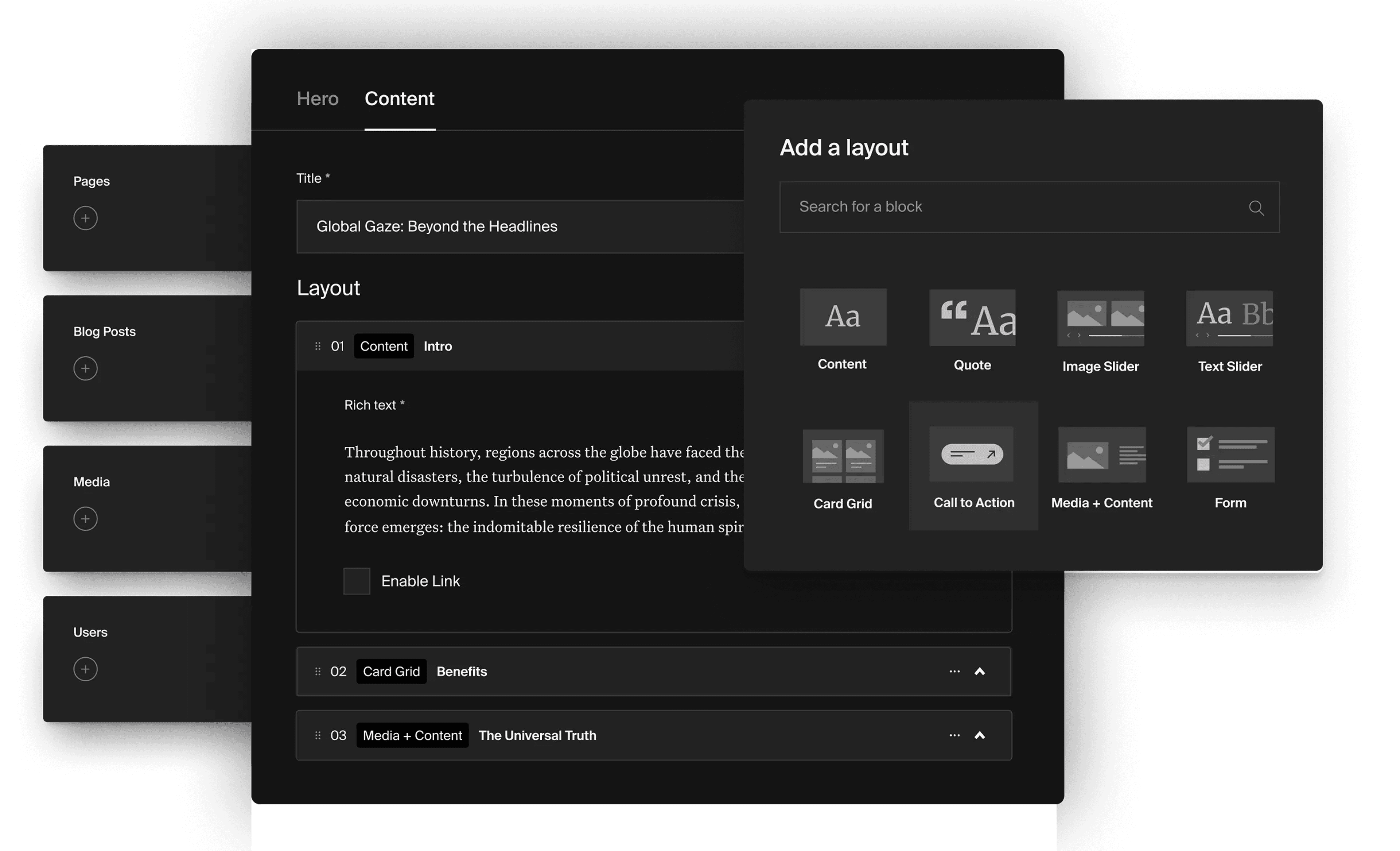Open the Media + Content options menu
The image size is (1400, 851).
coord(954,735)
